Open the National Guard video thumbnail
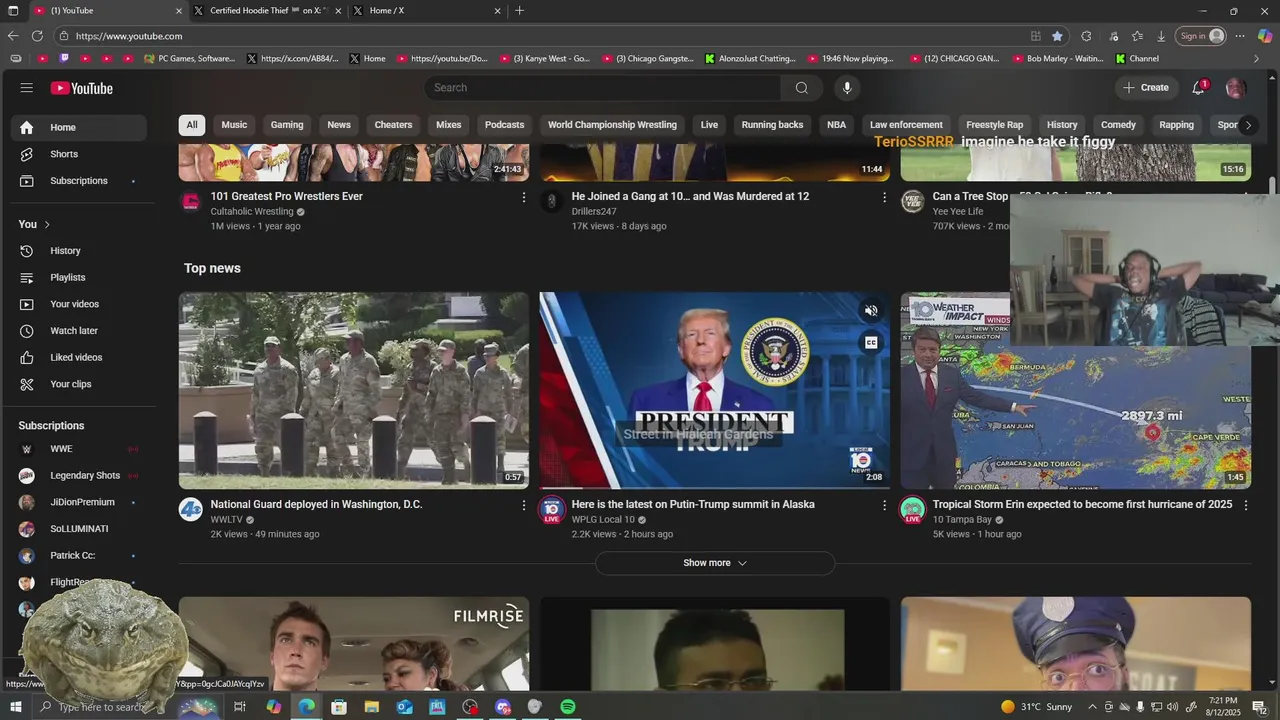 354,390
